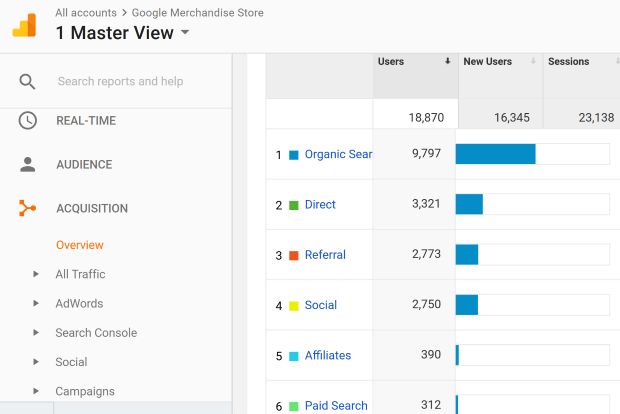Open All Traffic in sidebar
This screenshot has width=620, height=414.
[x=80, y=274]
